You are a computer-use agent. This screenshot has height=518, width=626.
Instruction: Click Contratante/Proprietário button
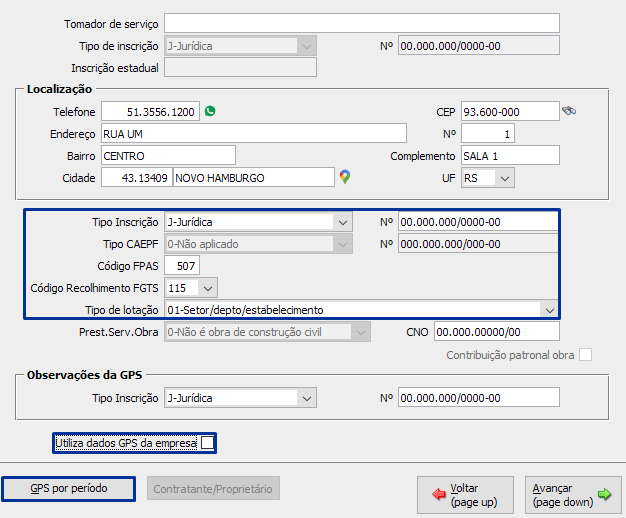[x=213, y=488]
